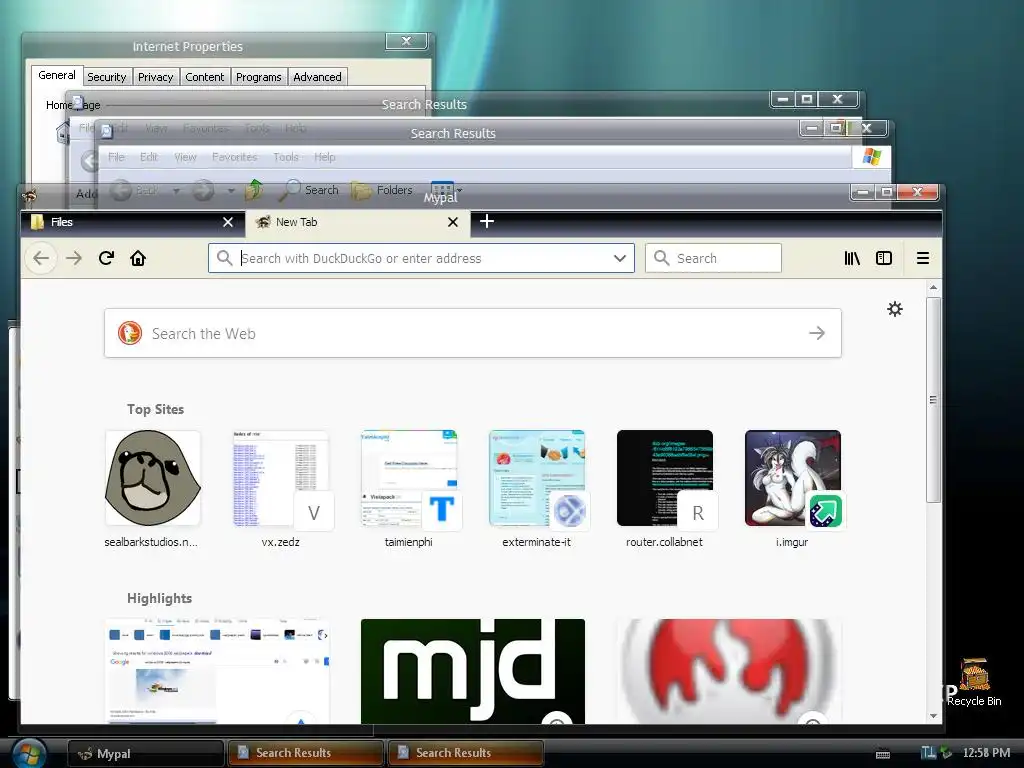Click the Highlights heading
The image size is (1024, 768).
(159, 598)
